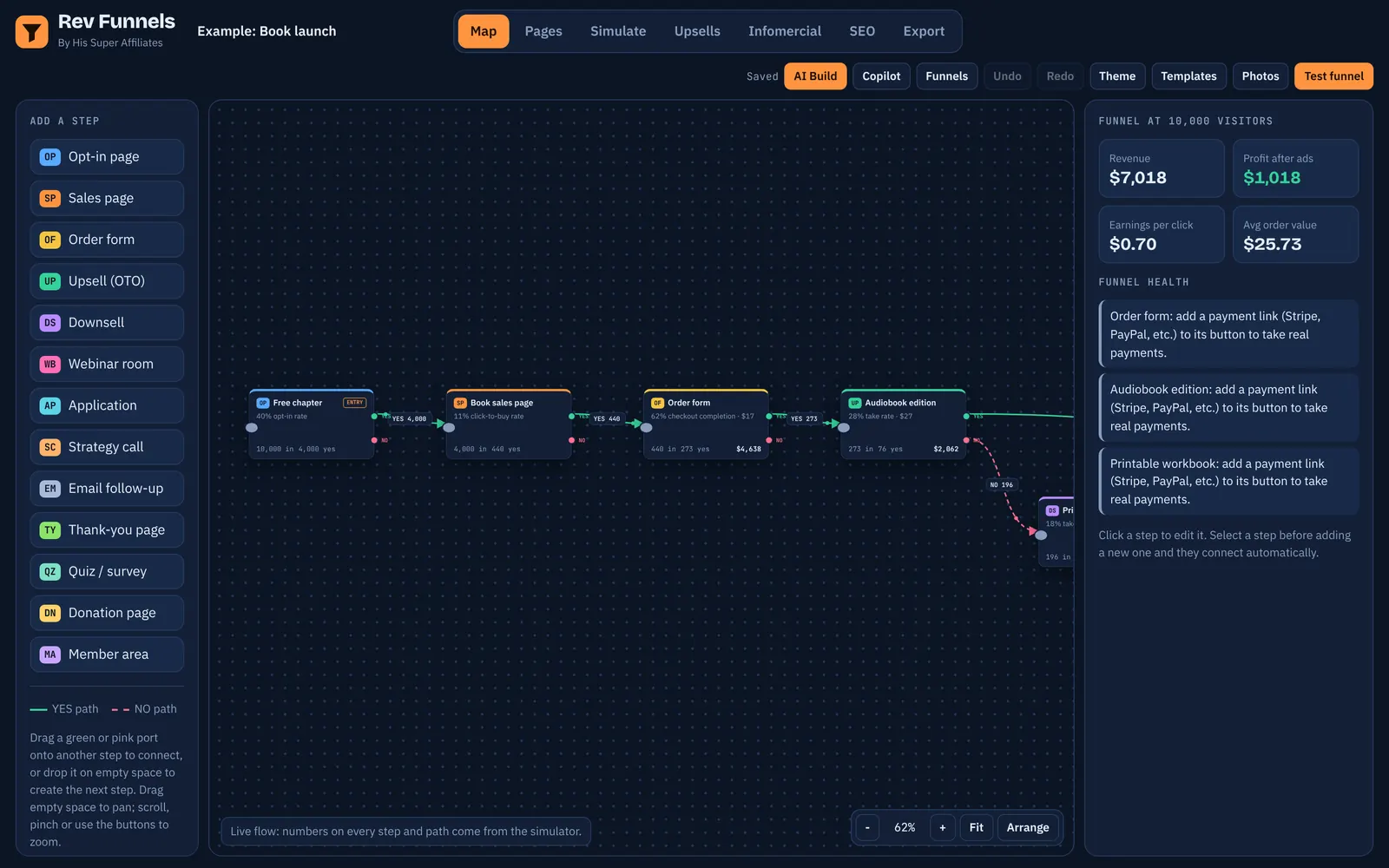Select the SEO tab
The image size is (1389, 868).
(x=862, y=31)
